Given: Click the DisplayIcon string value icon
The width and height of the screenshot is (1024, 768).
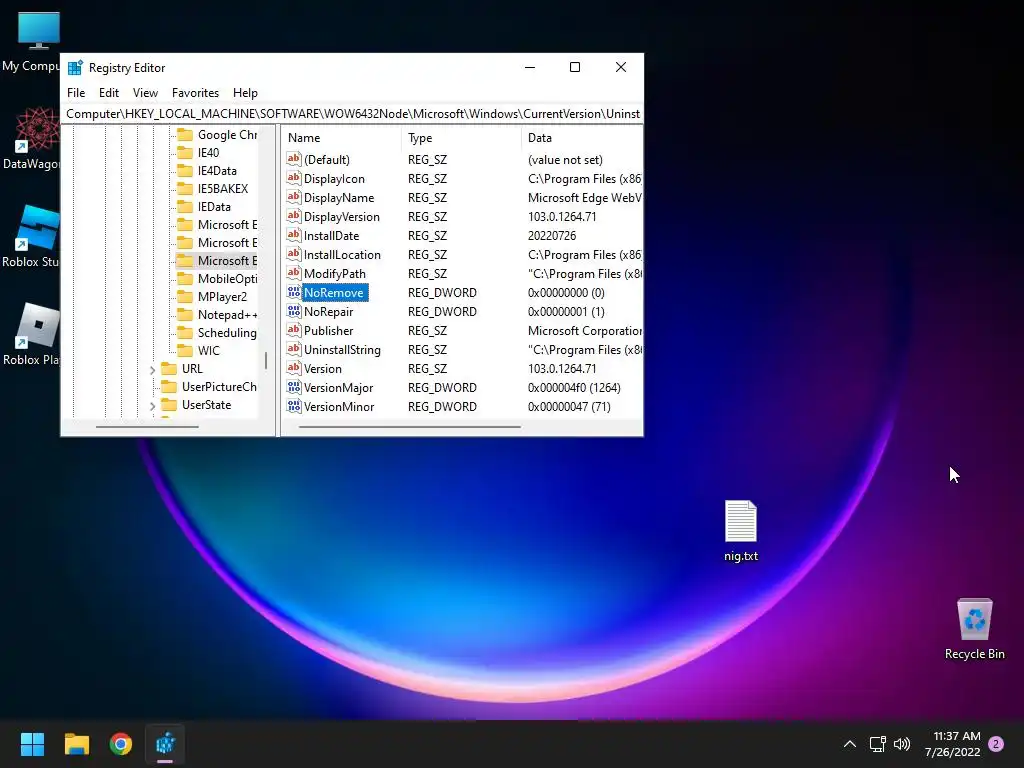Looking at the screenshot, I should [x=294, y=178].
